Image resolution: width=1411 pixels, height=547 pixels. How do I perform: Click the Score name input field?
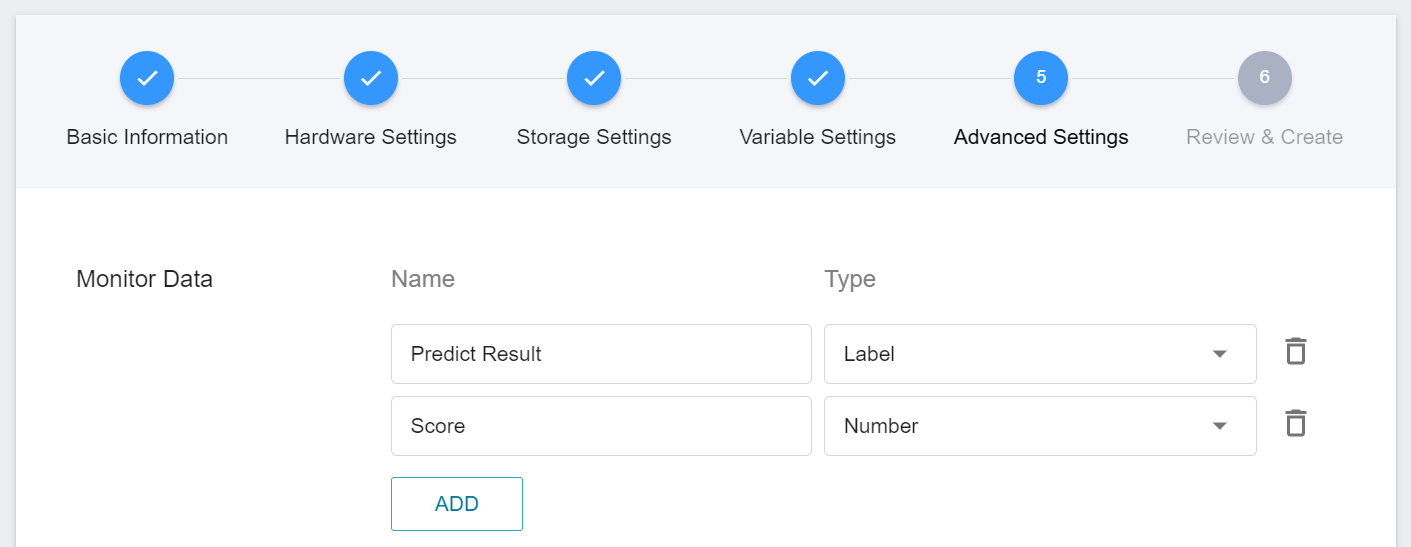601,426
